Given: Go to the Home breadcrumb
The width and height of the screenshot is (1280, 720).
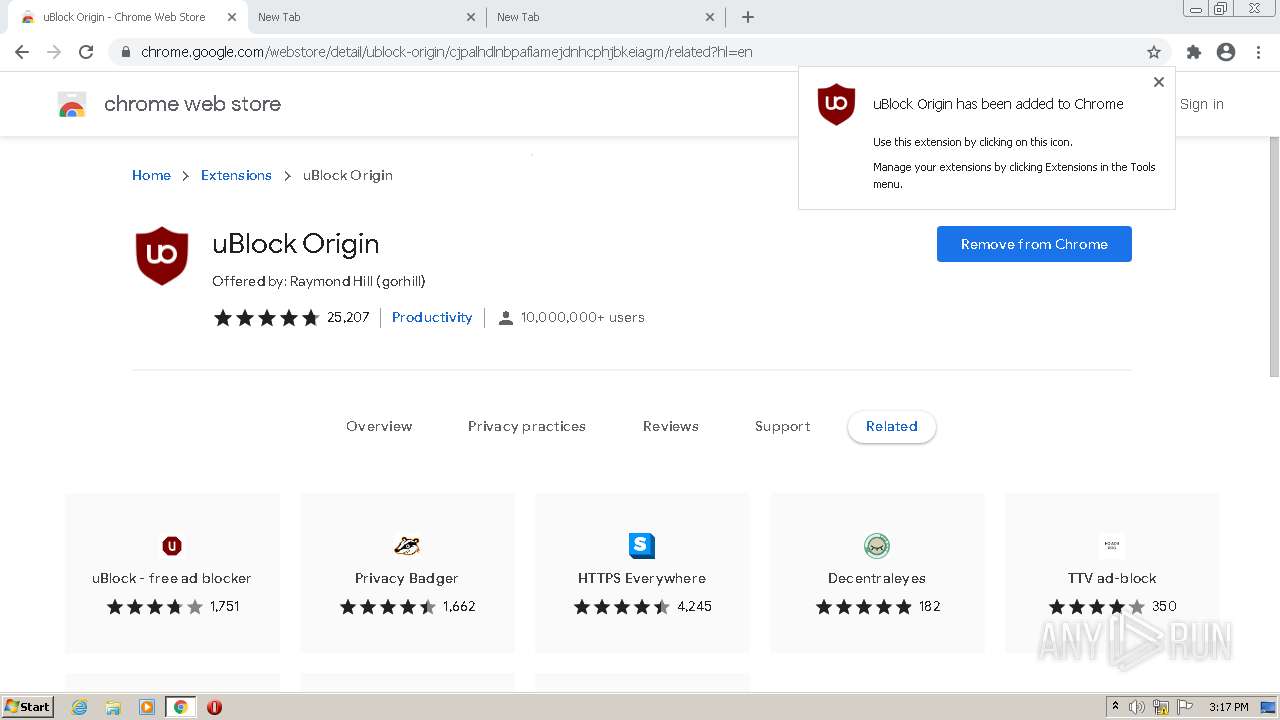Looking at the screenshot, I should coord(151,175).
